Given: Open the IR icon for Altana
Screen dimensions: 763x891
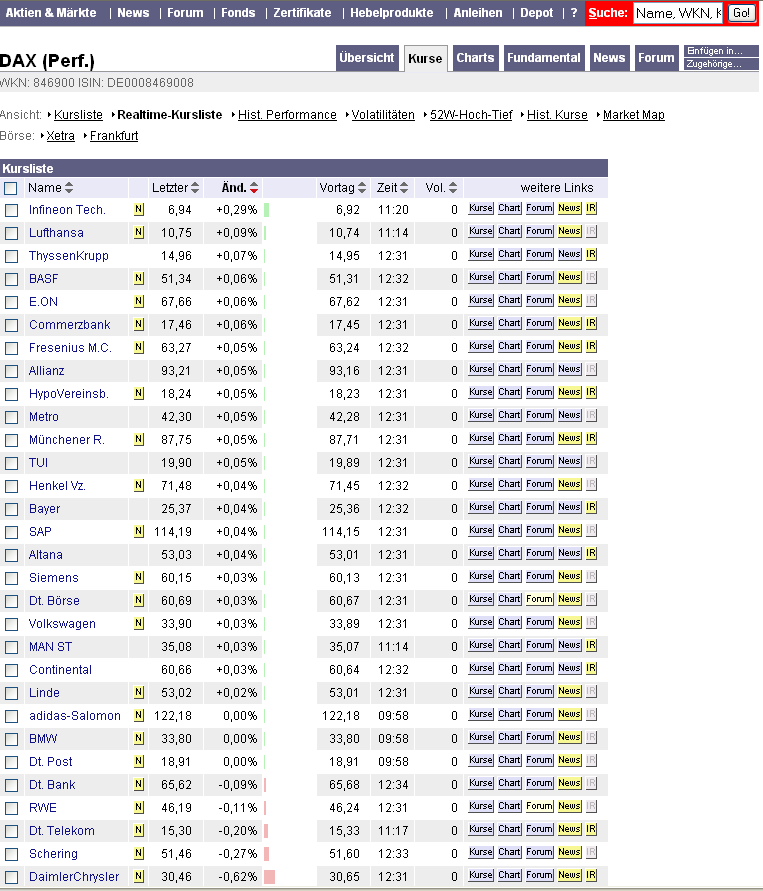Looking at the screenshot, I should [x=591, y=553].
